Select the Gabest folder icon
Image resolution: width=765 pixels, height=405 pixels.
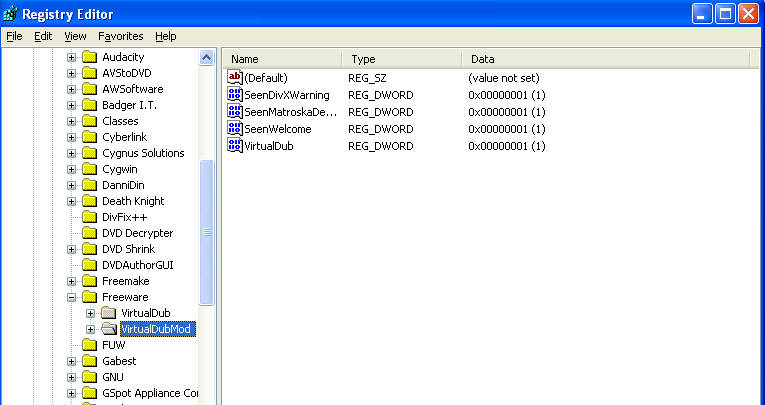[x=90, y=361]
